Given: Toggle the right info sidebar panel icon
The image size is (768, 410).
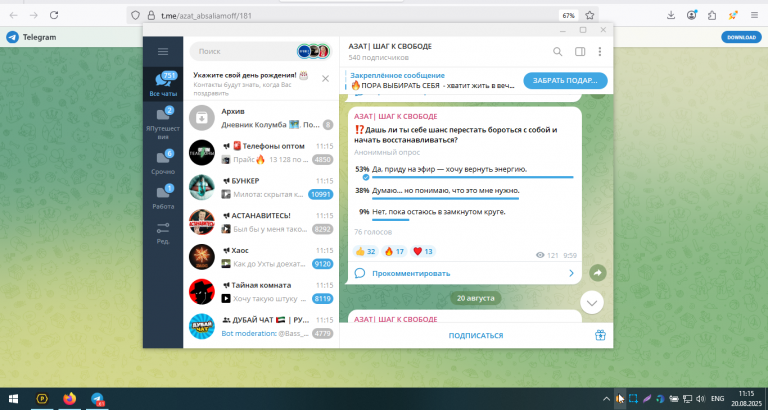Looking at the screenshot, I should click(x=580, y=51).
